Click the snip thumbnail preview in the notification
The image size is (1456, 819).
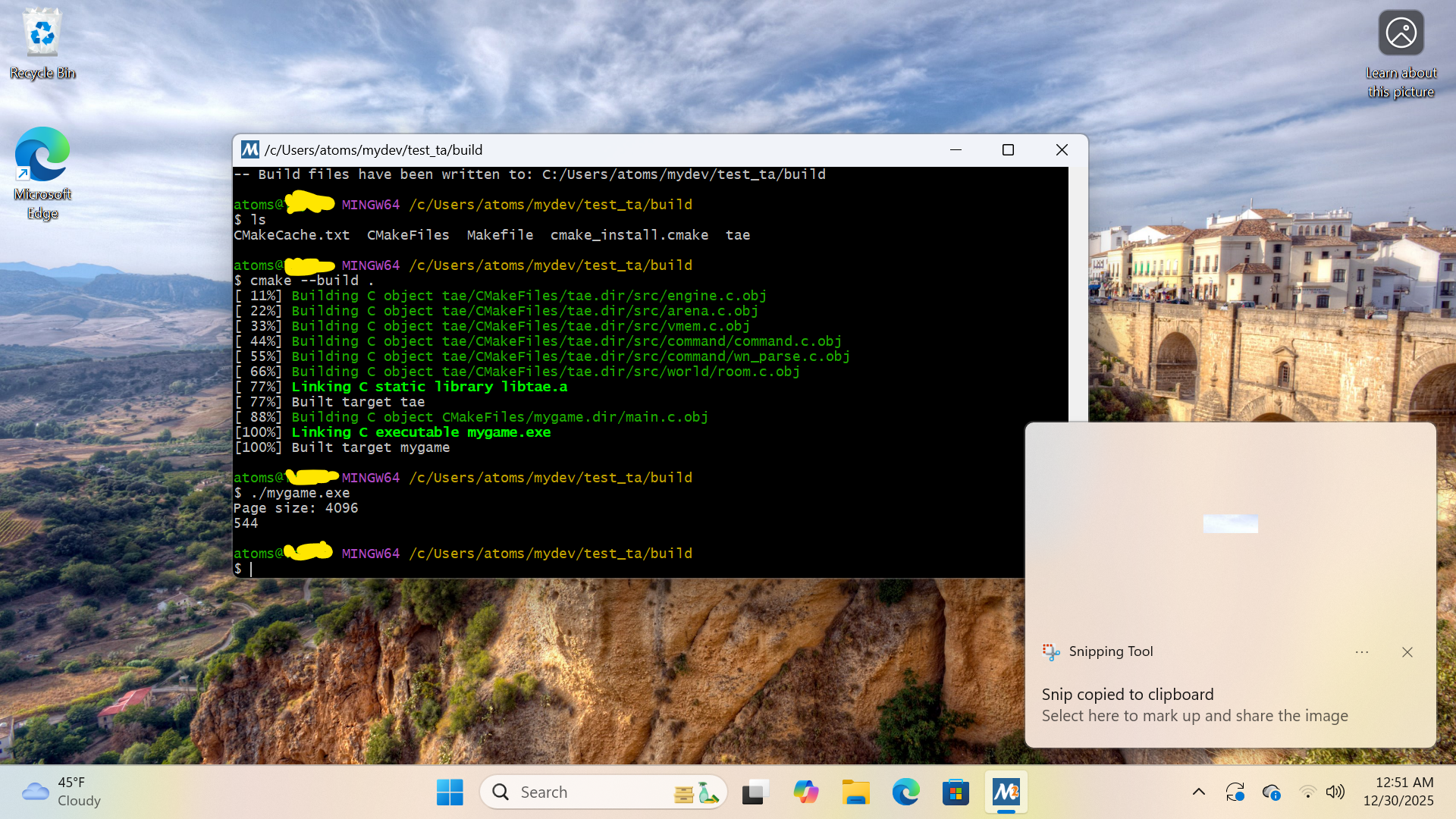coord(1230,523)
